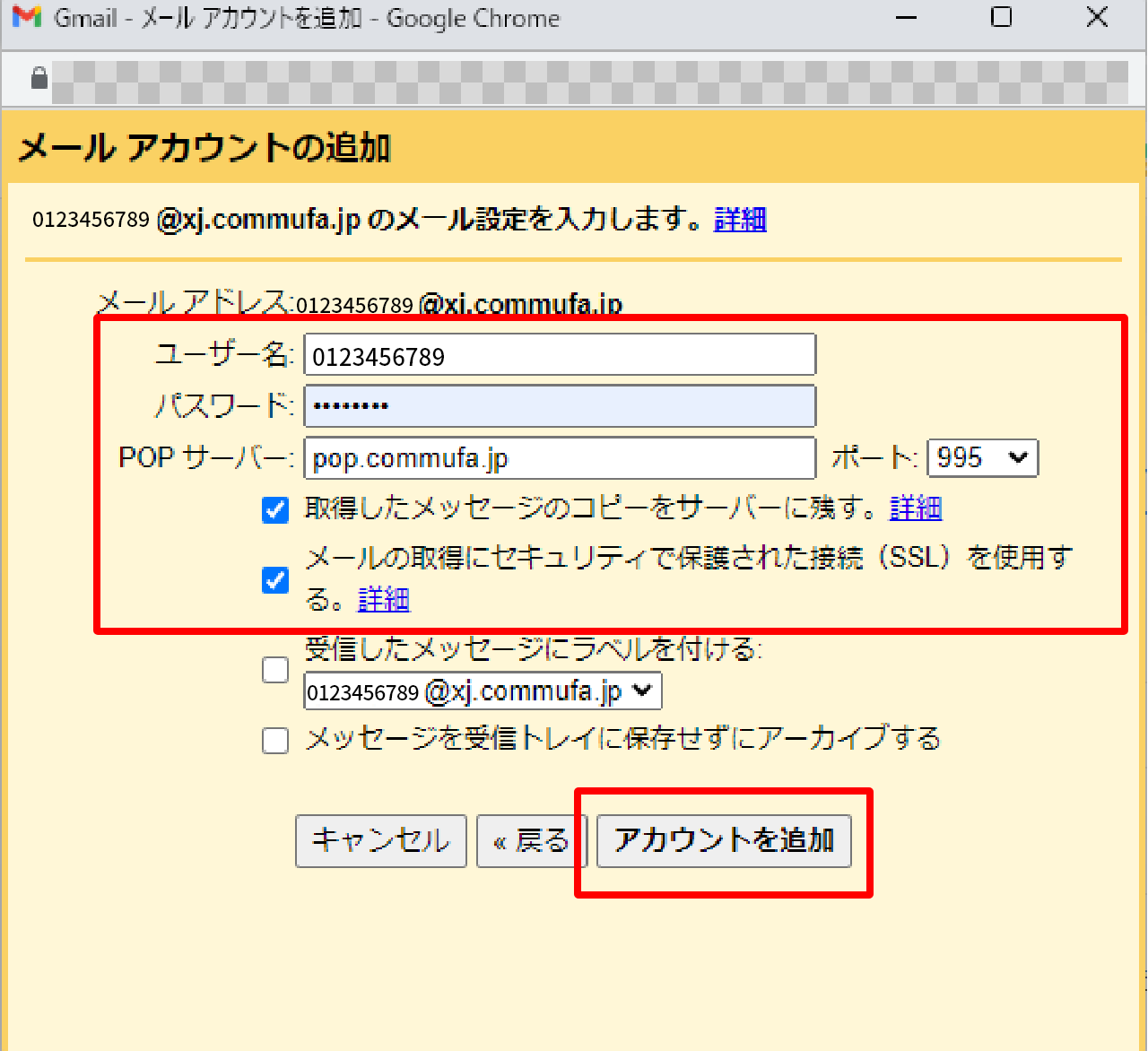Open 詳細 link next to メール設定を入力します
1148x1051 pixels.
[x=740, y=219]
